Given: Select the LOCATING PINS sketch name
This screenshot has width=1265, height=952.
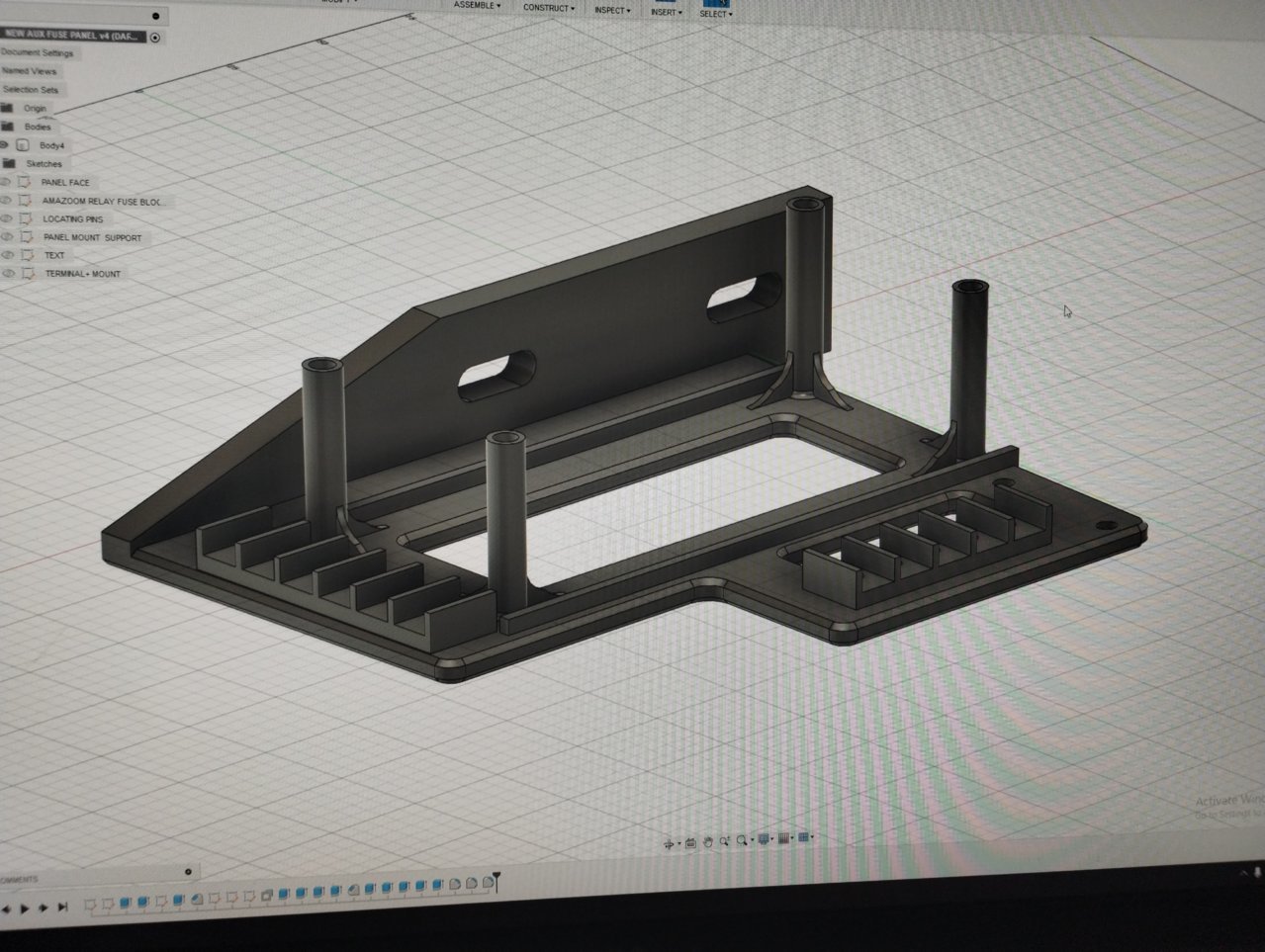Looking at the screenshot, I should pyautogui.click(x=72, y=219).
